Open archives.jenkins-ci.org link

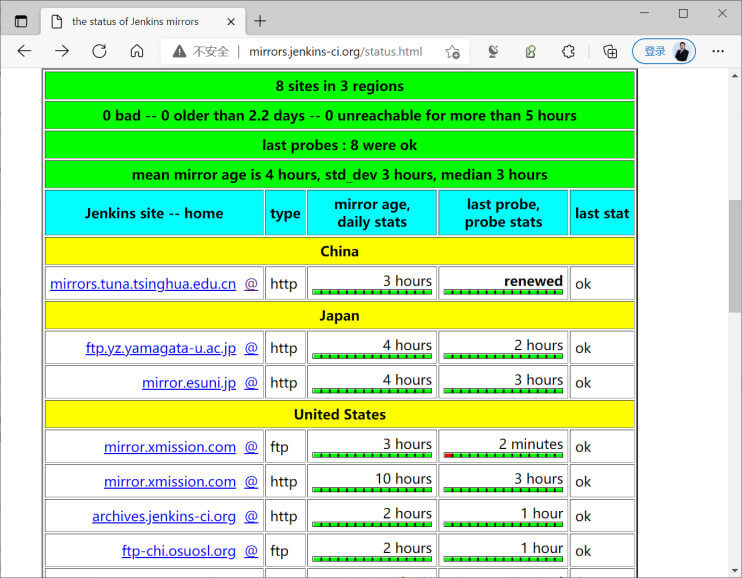[164, 516]
